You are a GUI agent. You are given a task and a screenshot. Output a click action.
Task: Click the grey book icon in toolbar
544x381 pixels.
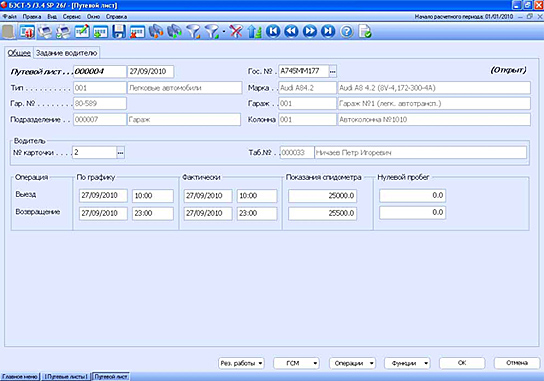[x=8, y=32]
